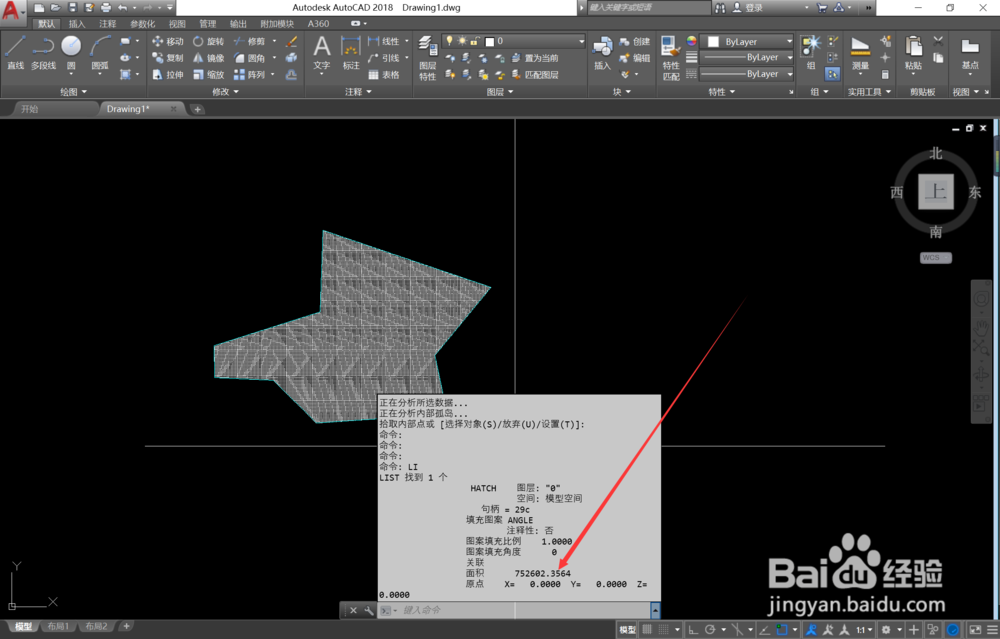Click the Rotate (旋转) tool
The image size is (1000, 639).
[209, 41]
